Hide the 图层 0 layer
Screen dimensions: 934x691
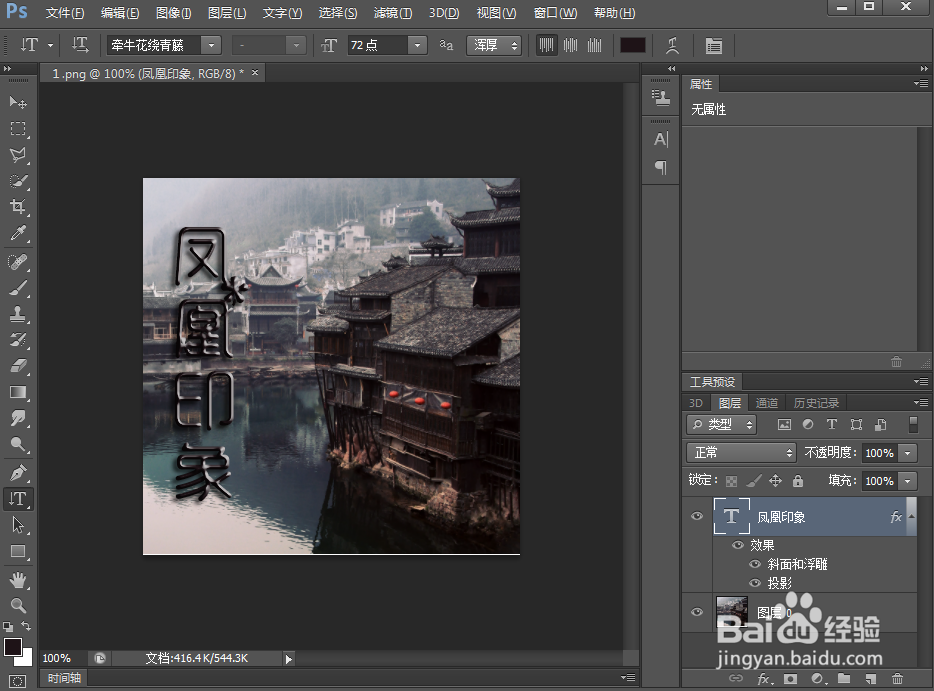click(x=697, y=612)
